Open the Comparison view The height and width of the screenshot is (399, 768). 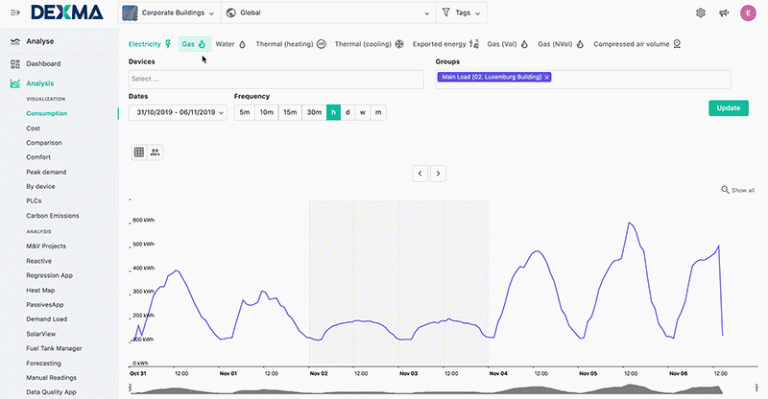click(44, 143)
